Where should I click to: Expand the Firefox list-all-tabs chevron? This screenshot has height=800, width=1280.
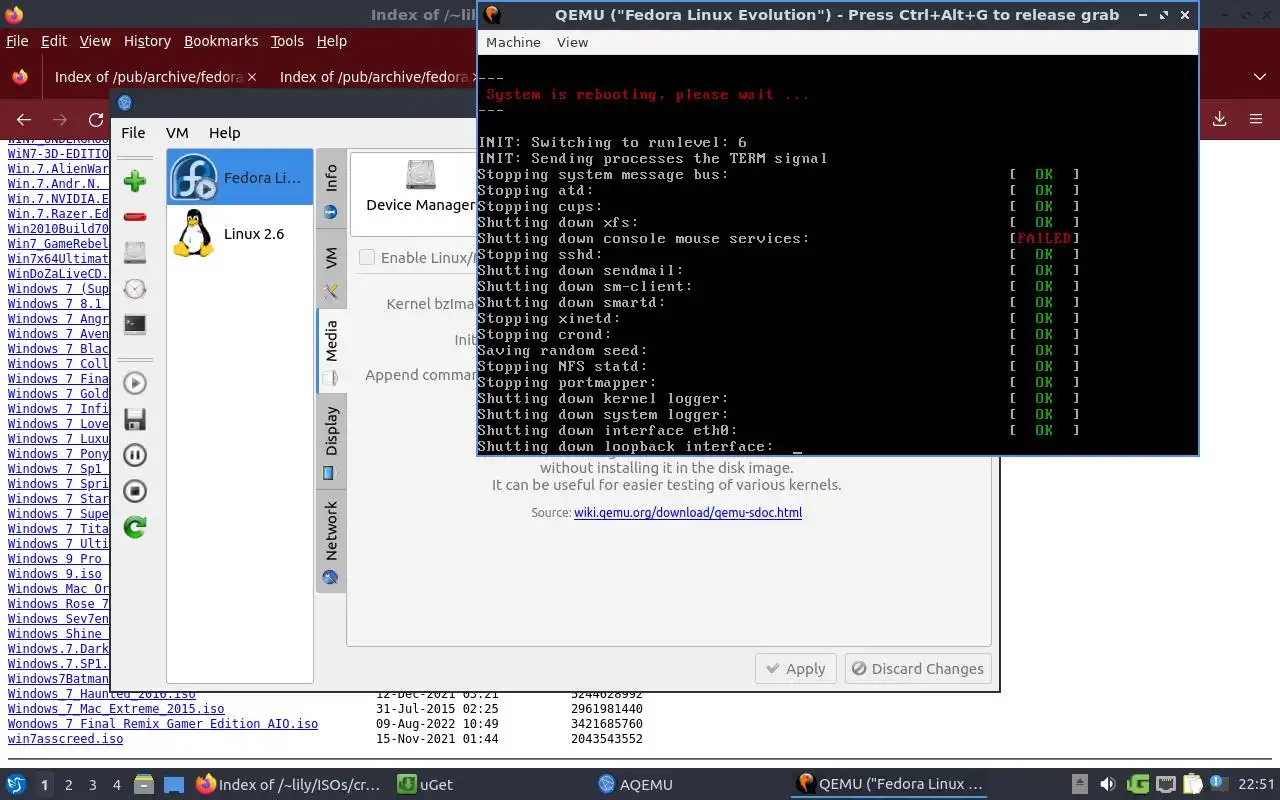(1259, 77)
